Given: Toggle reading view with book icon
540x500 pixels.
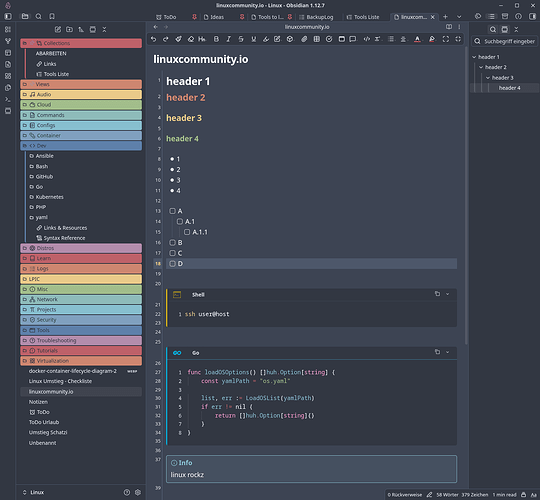Looking at the screenshot, I should pos(449,27).
